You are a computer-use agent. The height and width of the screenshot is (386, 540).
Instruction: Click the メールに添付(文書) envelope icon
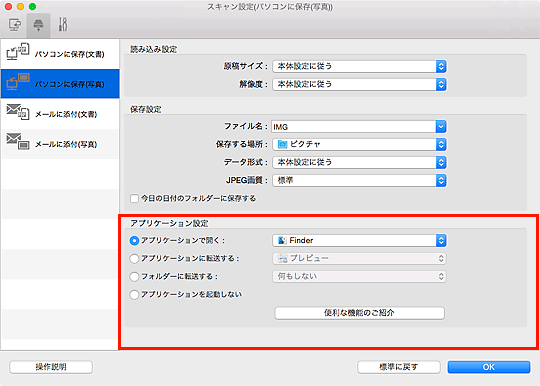18,112
